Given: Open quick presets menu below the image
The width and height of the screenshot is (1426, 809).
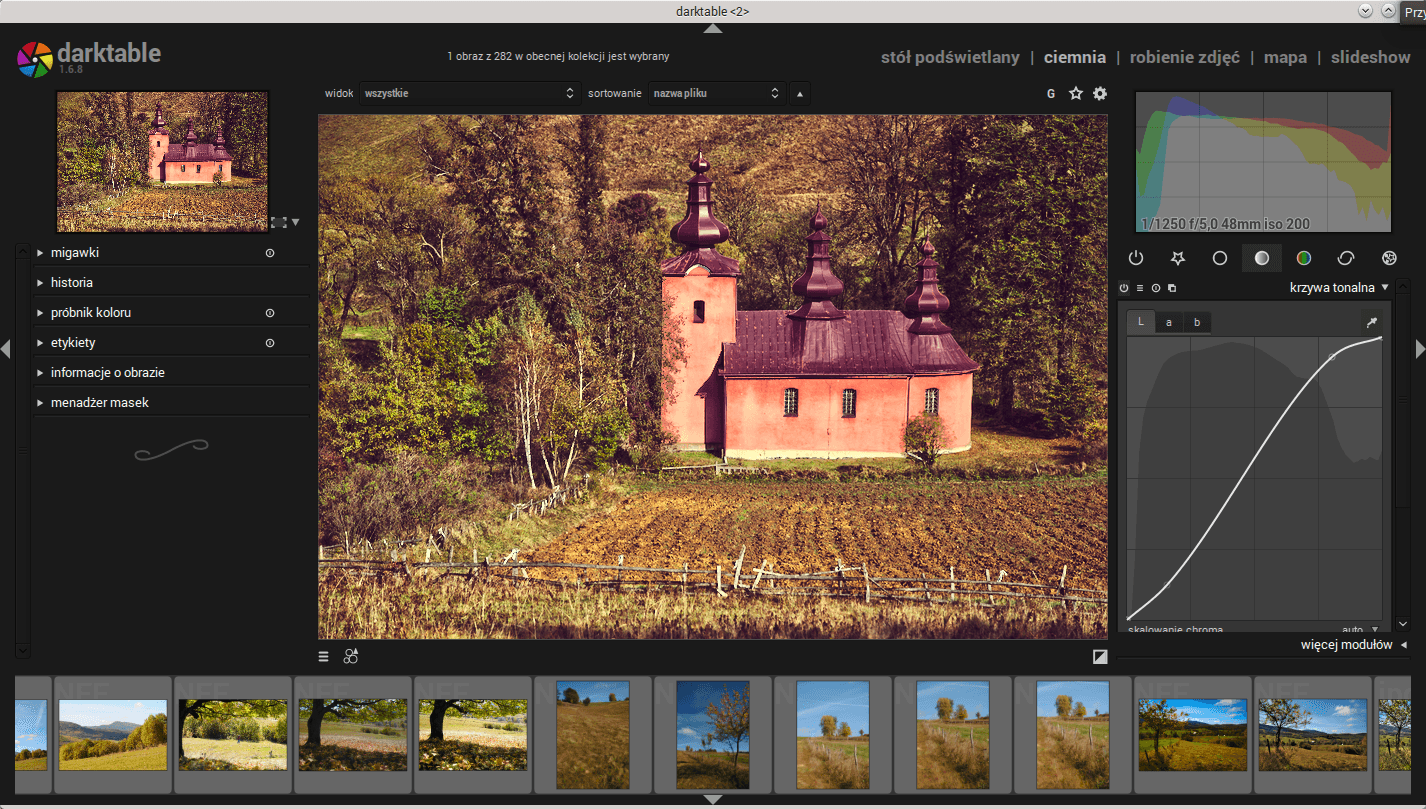Looking at the screenshot, I should point(324,657).
